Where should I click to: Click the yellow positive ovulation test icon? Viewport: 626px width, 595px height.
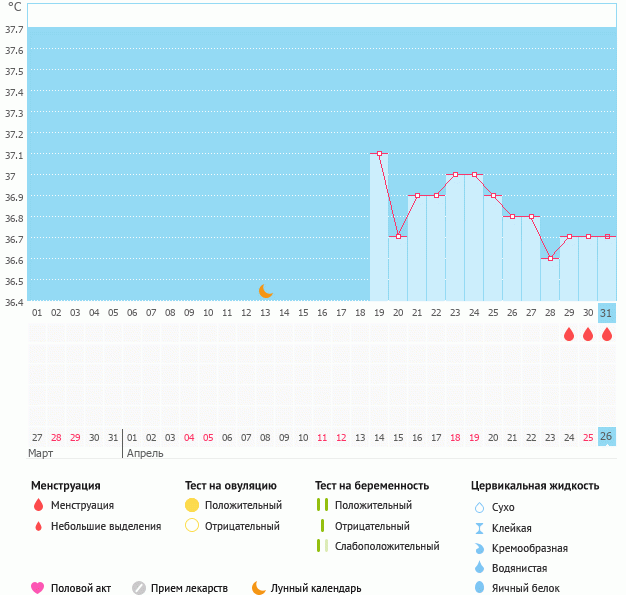(x=192, y=505)
